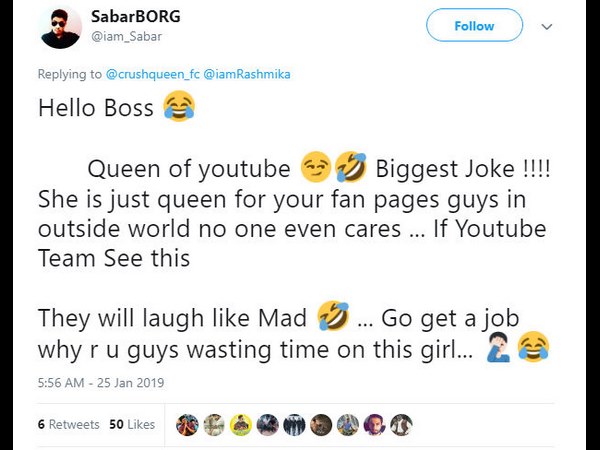
Task: Click the second liker avatar thumbnail
Action: (214, 424)
